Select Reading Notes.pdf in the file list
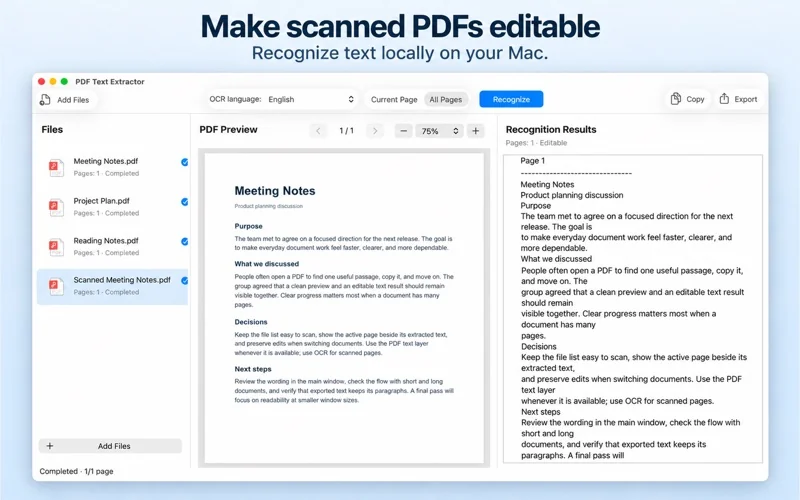The image size is (800, 500). pyautogui.click(x=112, y=246)
